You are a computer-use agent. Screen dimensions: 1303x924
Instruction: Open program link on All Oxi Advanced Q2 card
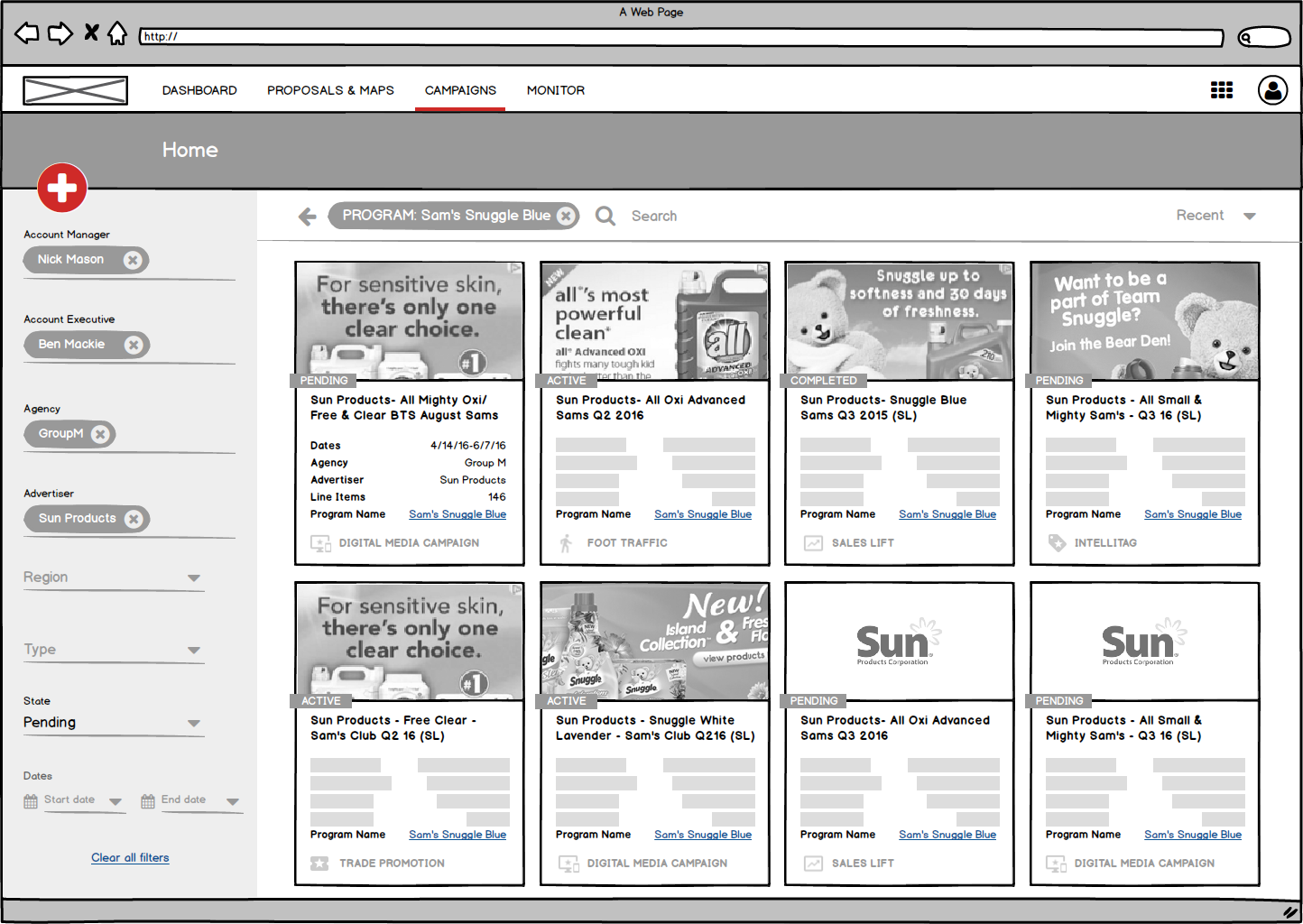[x=703, y=514]
